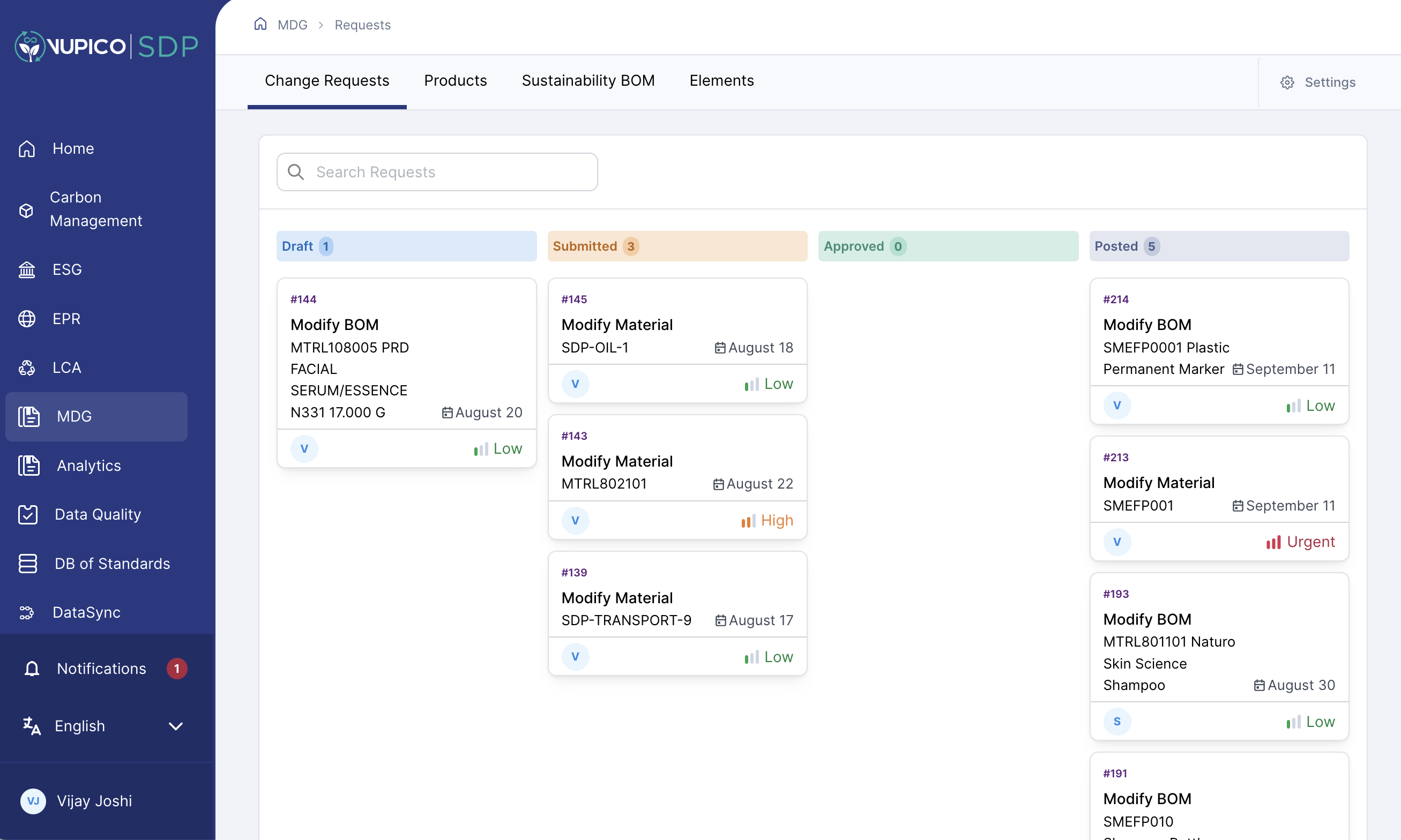Click the Carbon Management cube icon
The image size is (1401, 840).
tap(26, 210)
